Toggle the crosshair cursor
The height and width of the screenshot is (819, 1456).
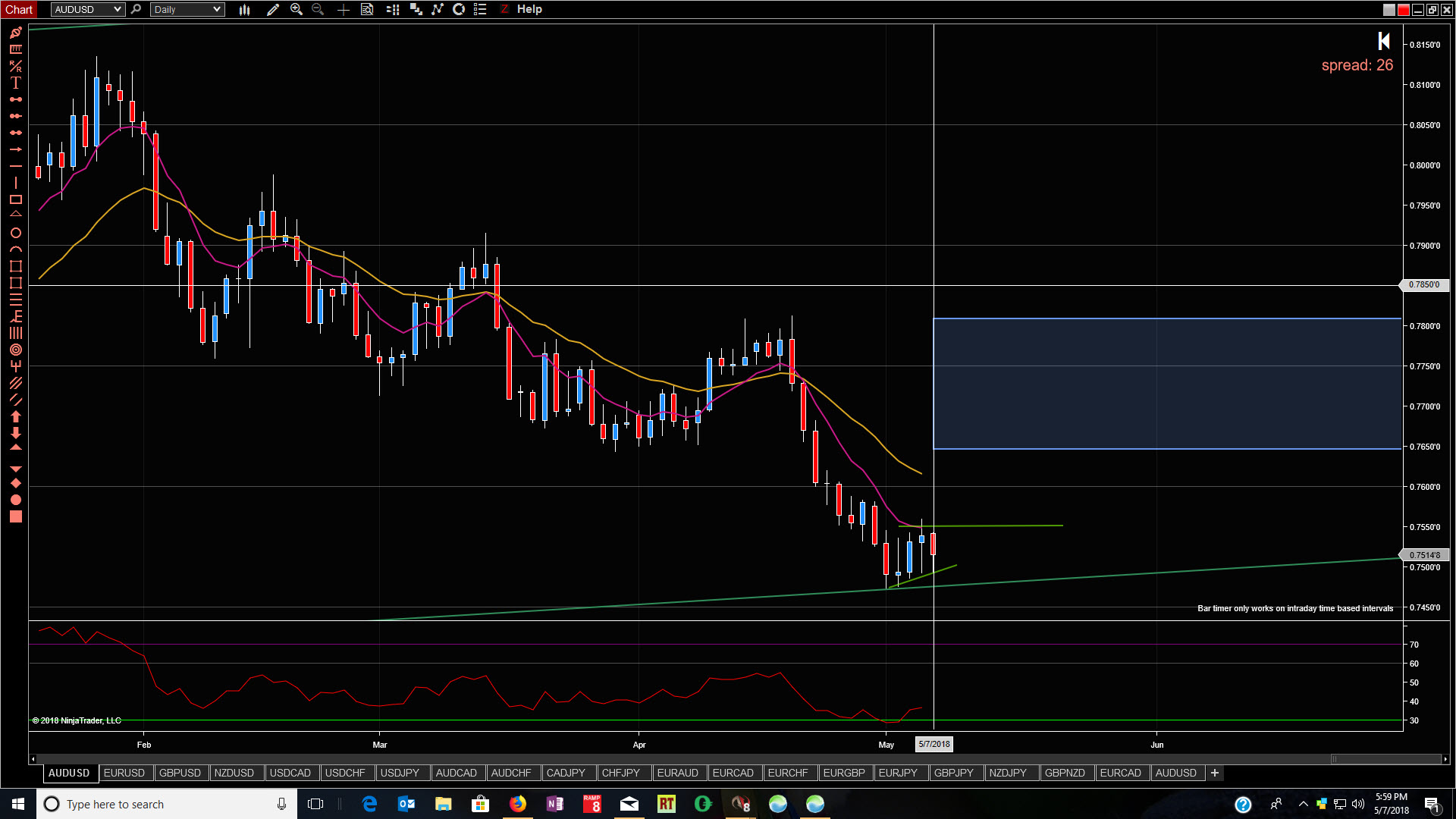(343, 9)
